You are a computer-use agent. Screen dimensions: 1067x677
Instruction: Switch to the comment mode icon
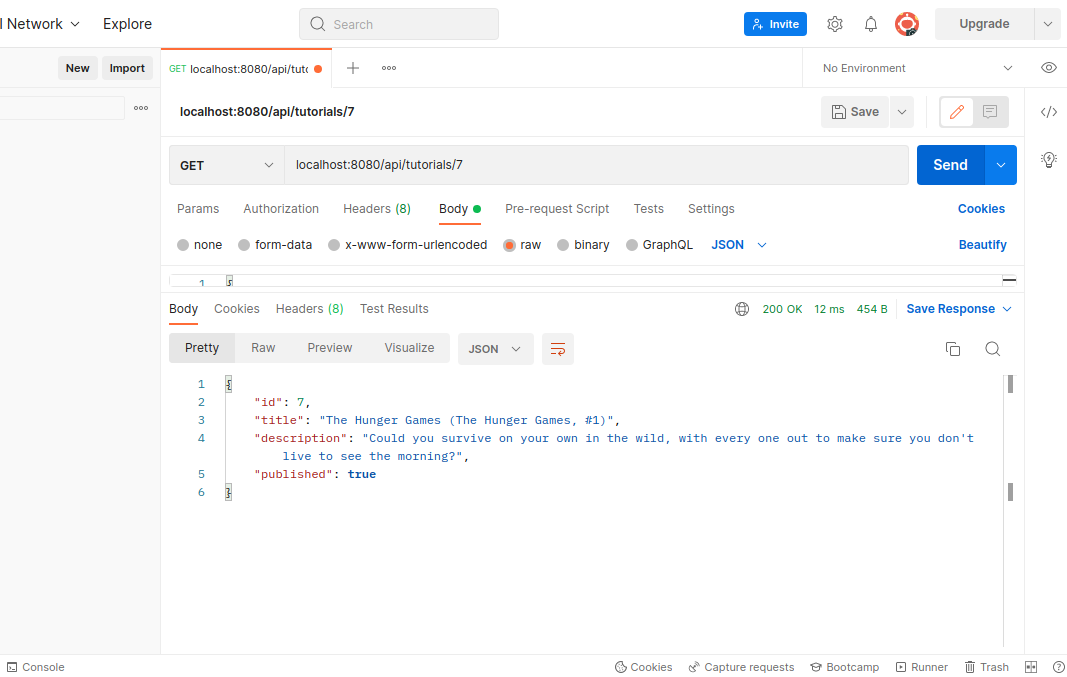click(990, 112)
